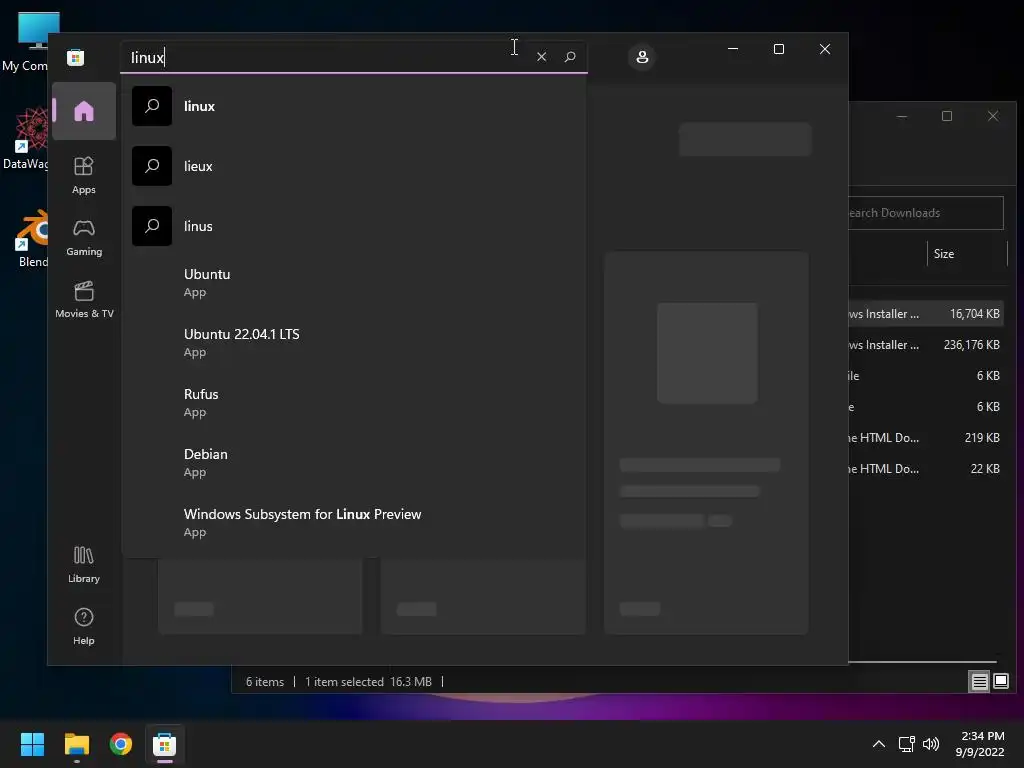Open Help in Microsoft Store sidebar
The width and height of the screenshot is (1024, 768).
[x=84, y=626]
